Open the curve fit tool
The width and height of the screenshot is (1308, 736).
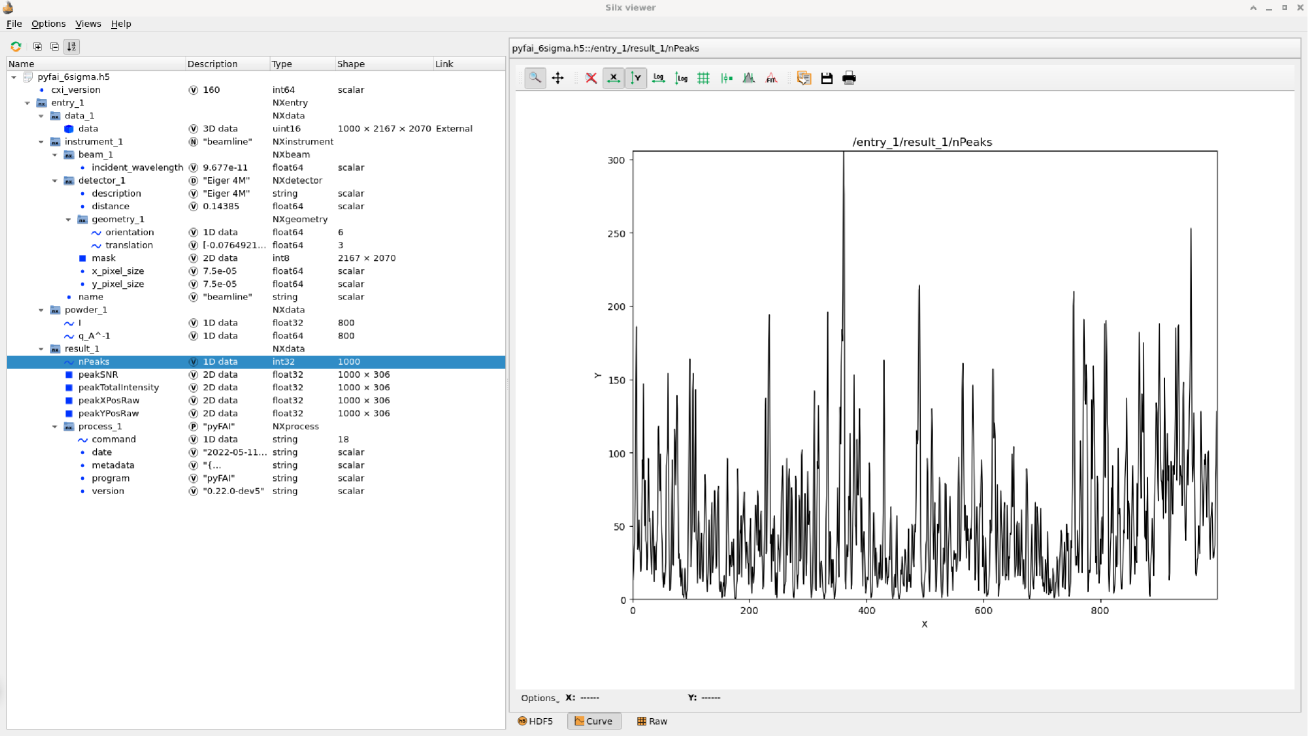click(771, 78)
